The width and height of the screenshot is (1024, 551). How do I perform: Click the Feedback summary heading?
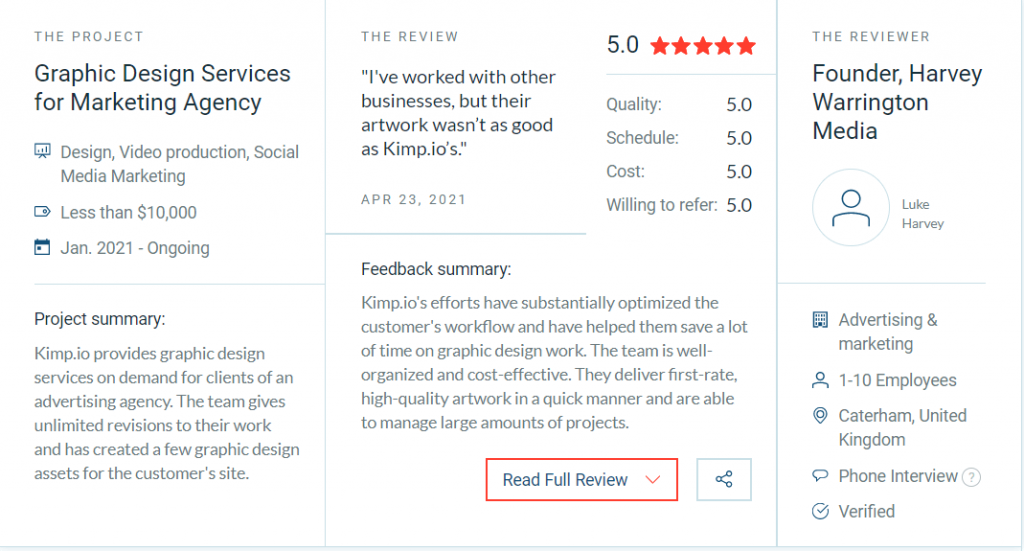tap(436, 269)
